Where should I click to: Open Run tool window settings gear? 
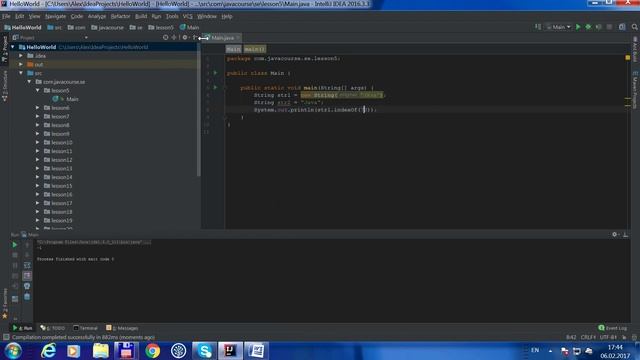pyautogui.click(x=615, y=235)
